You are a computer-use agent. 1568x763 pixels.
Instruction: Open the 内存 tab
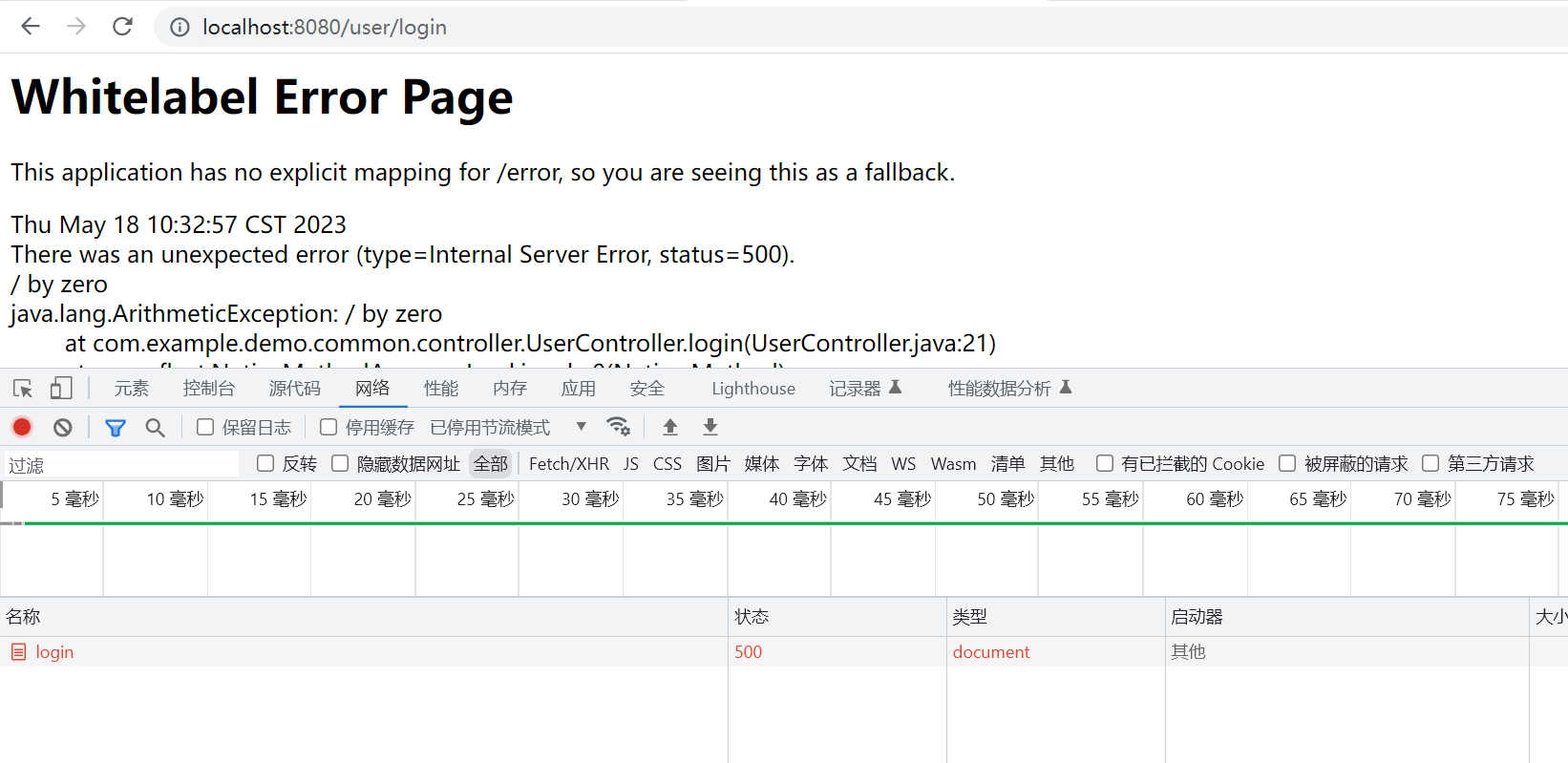(510, 389)
